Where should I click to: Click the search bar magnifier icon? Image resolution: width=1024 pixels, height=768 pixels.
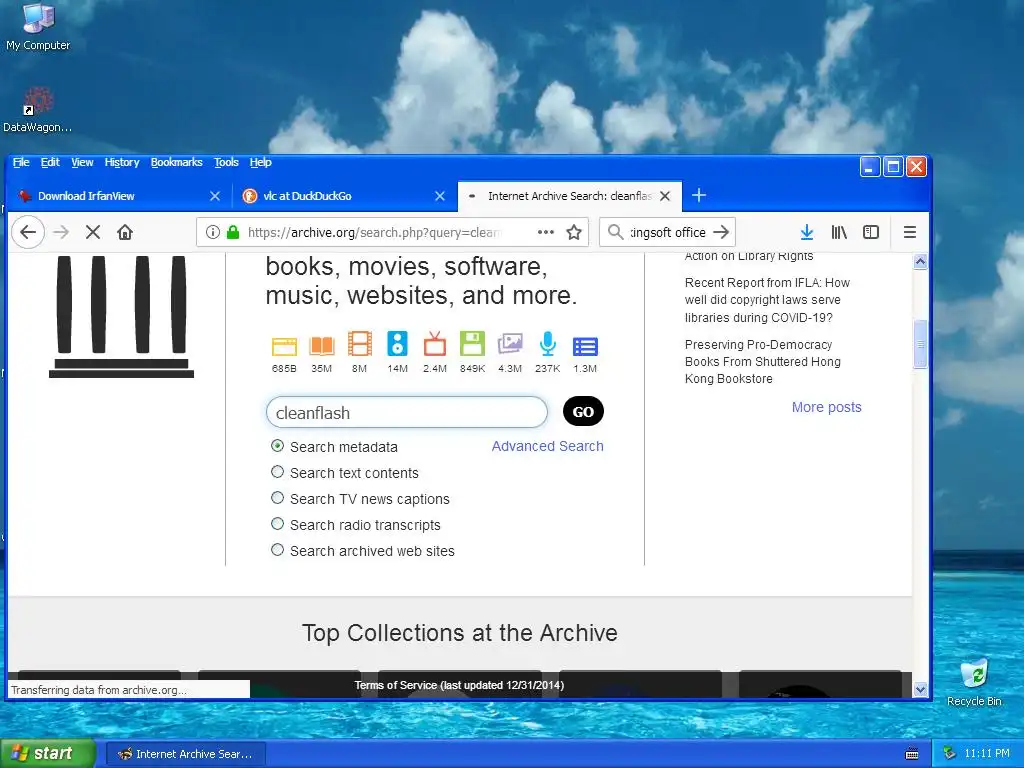(615, 232)
